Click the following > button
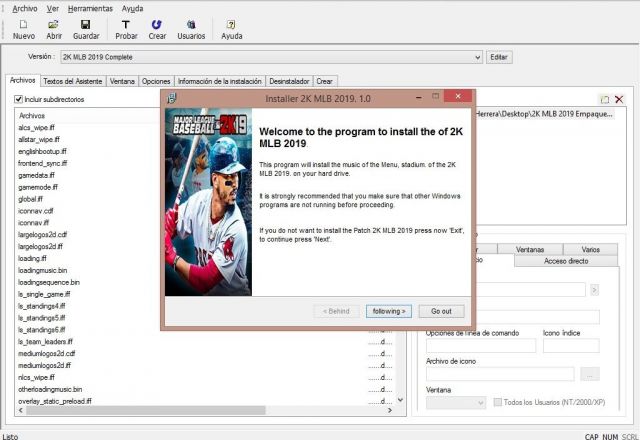 coord(389,311)
